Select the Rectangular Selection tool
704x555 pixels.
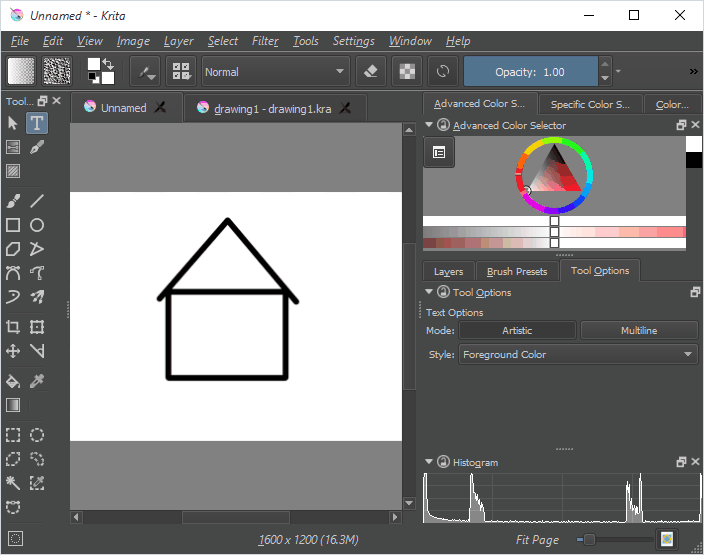(x=13, y=435)
